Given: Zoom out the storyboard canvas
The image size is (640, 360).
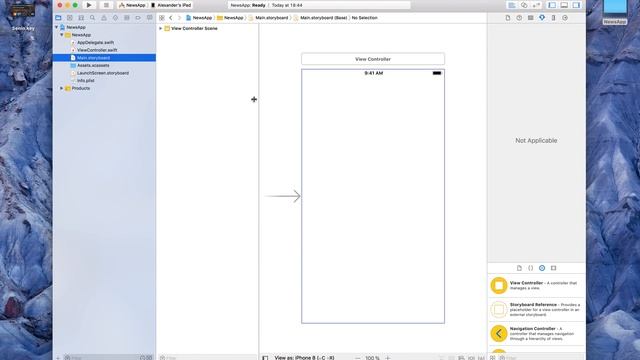Looking at the screenshot, I should [x=358, y=358].
